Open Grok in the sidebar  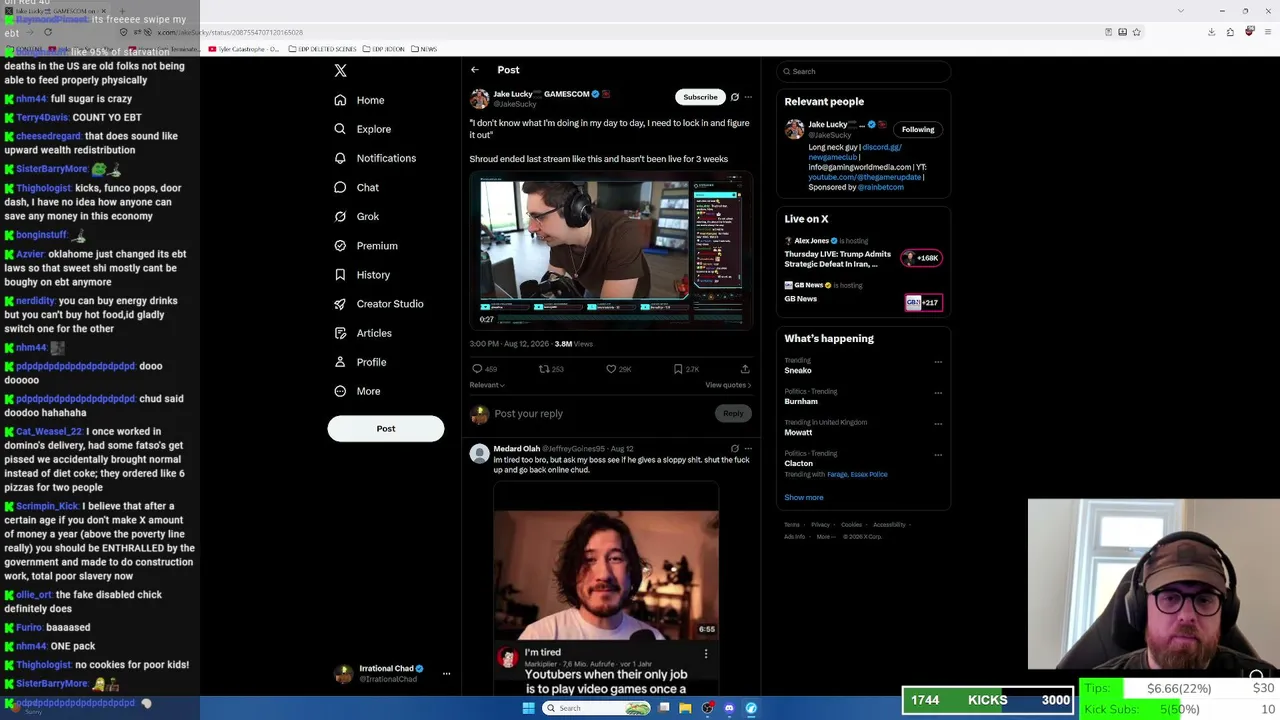pos(356,216)
